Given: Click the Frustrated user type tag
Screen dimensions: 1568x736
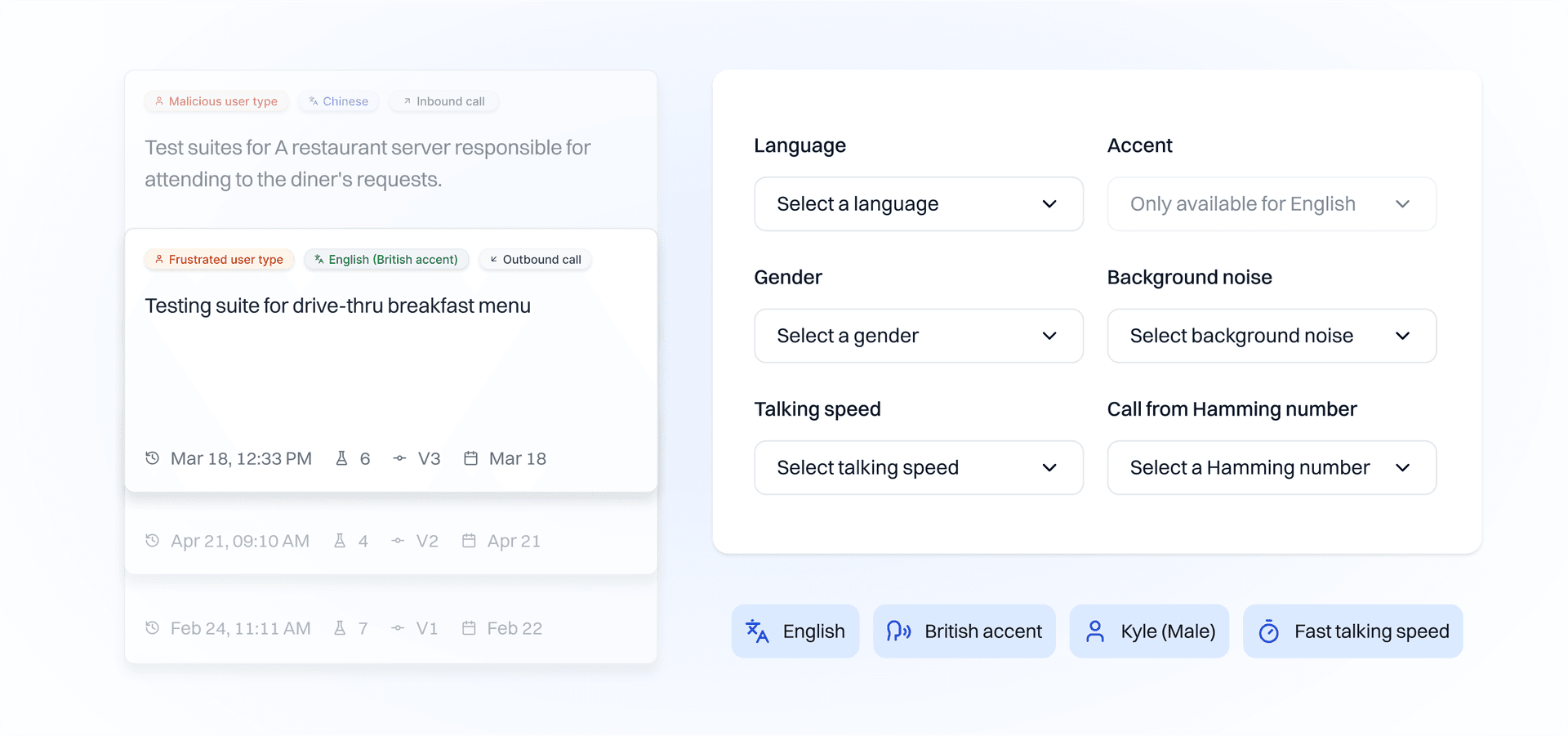Looking at the screenshot, I should [x=219, y=260].
